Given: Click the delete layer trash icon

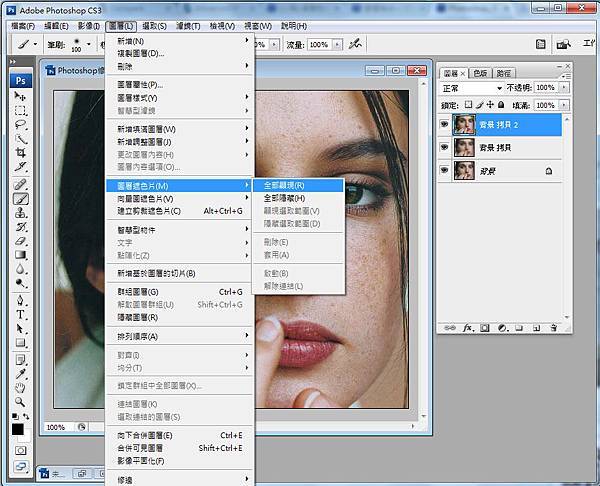Looking at the screenshot, I should click(x=553, y=328).
